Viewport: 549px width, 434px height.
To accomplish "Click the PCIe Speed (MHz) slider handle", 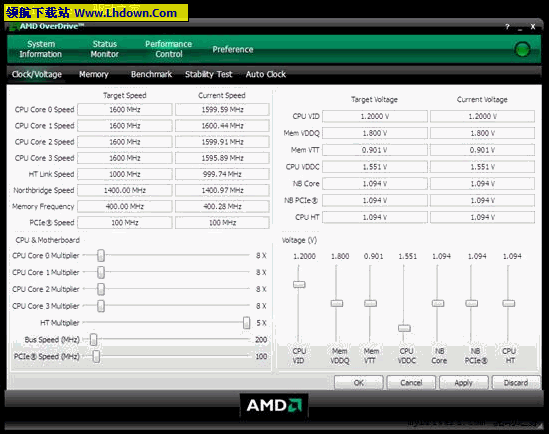I will 96,356.
